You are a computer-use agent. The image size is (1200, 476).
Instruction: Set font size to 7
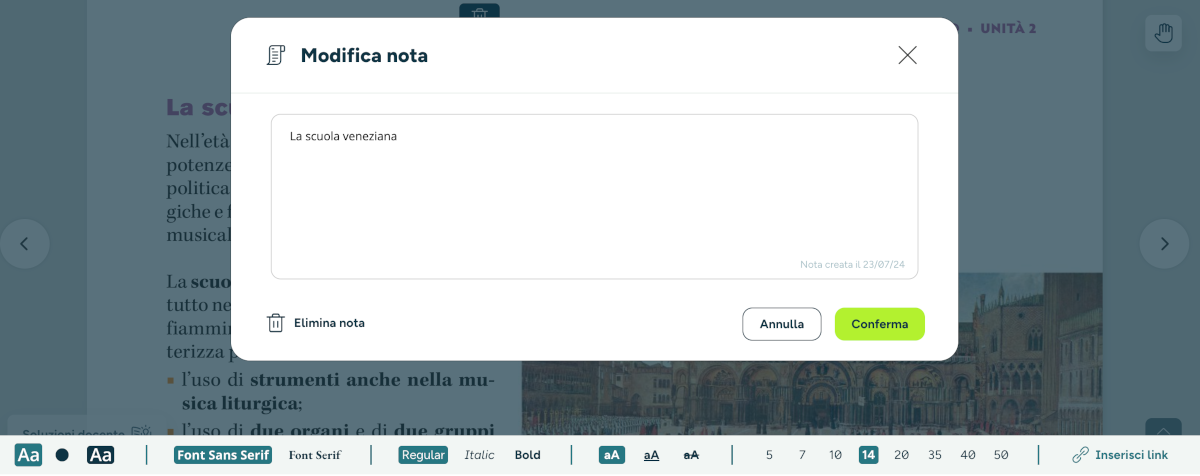tap(802, 455)
